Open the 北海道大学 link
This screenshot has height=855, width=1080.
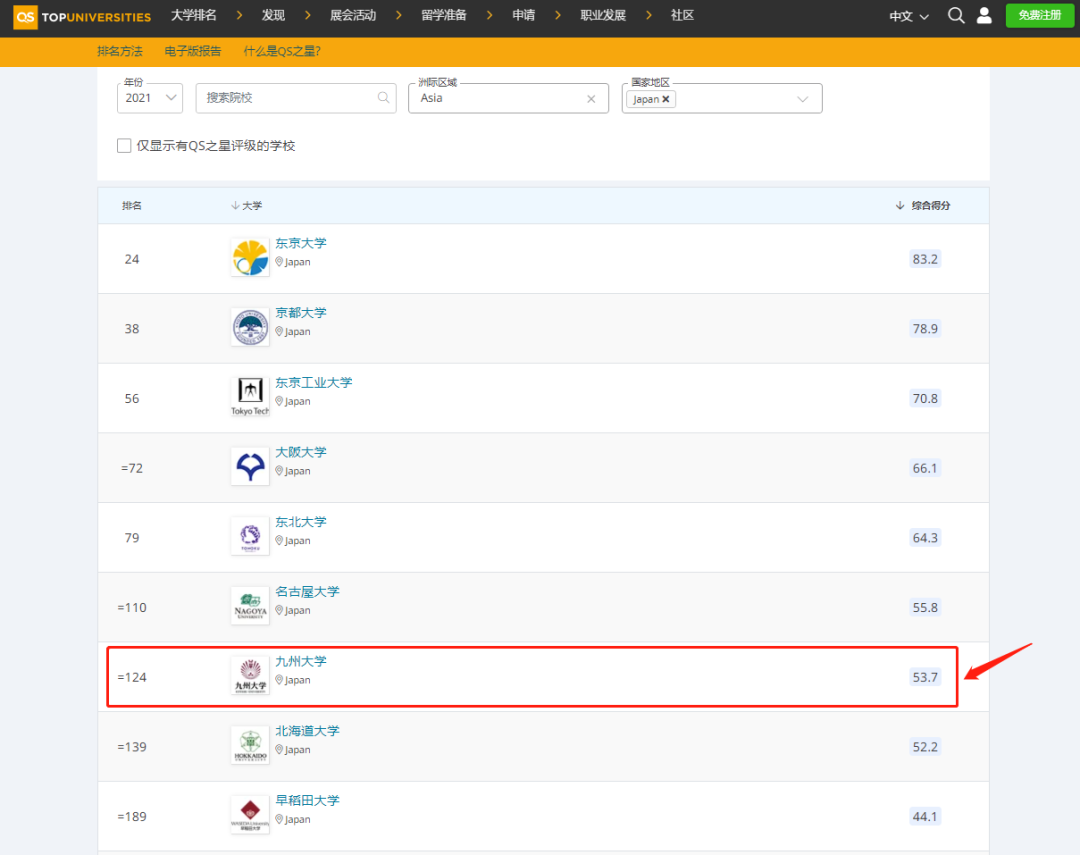[308, 730]
